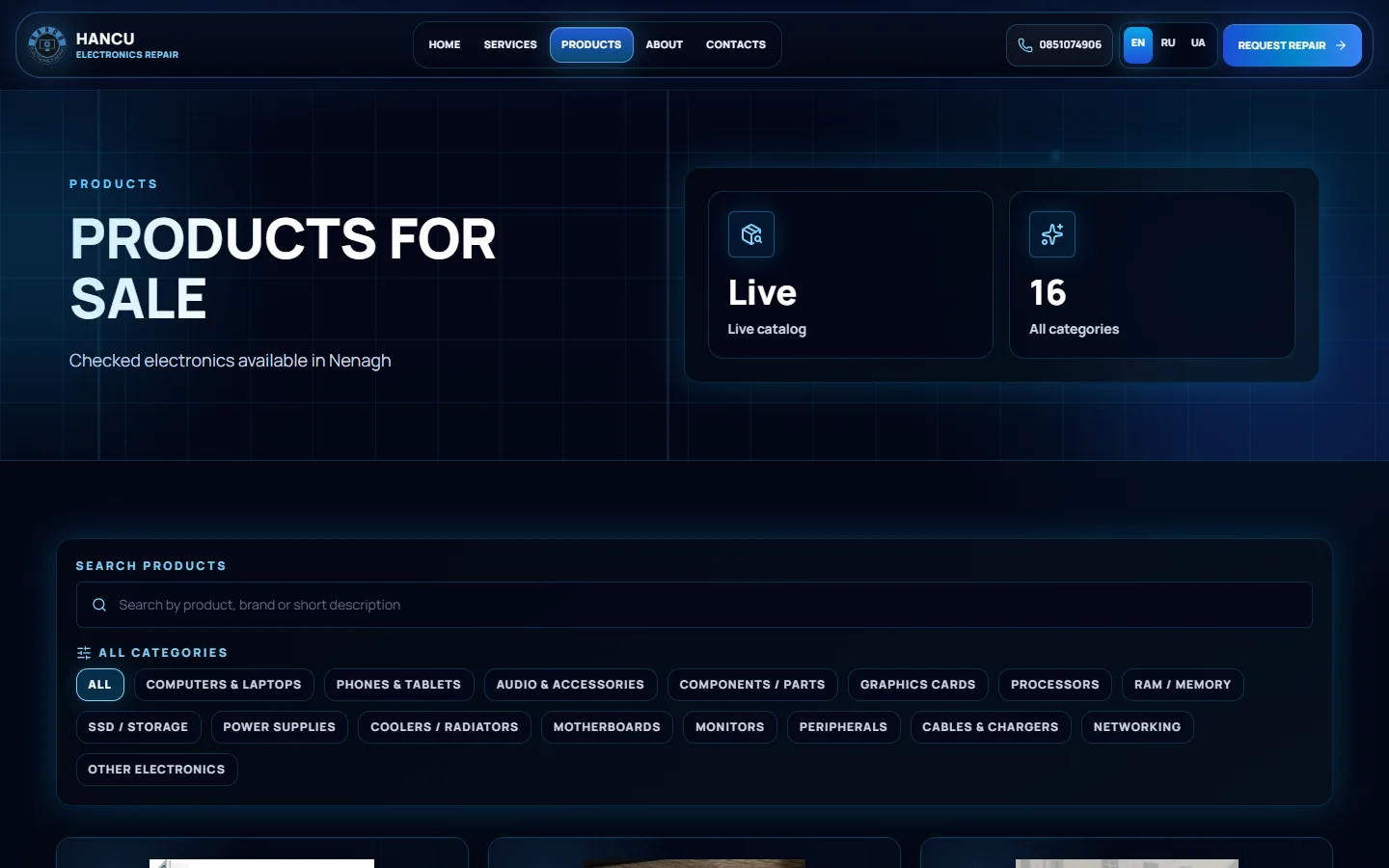
Task: Click the Hancu Electronics Repair brand text
Action: (x=127, y=45)
